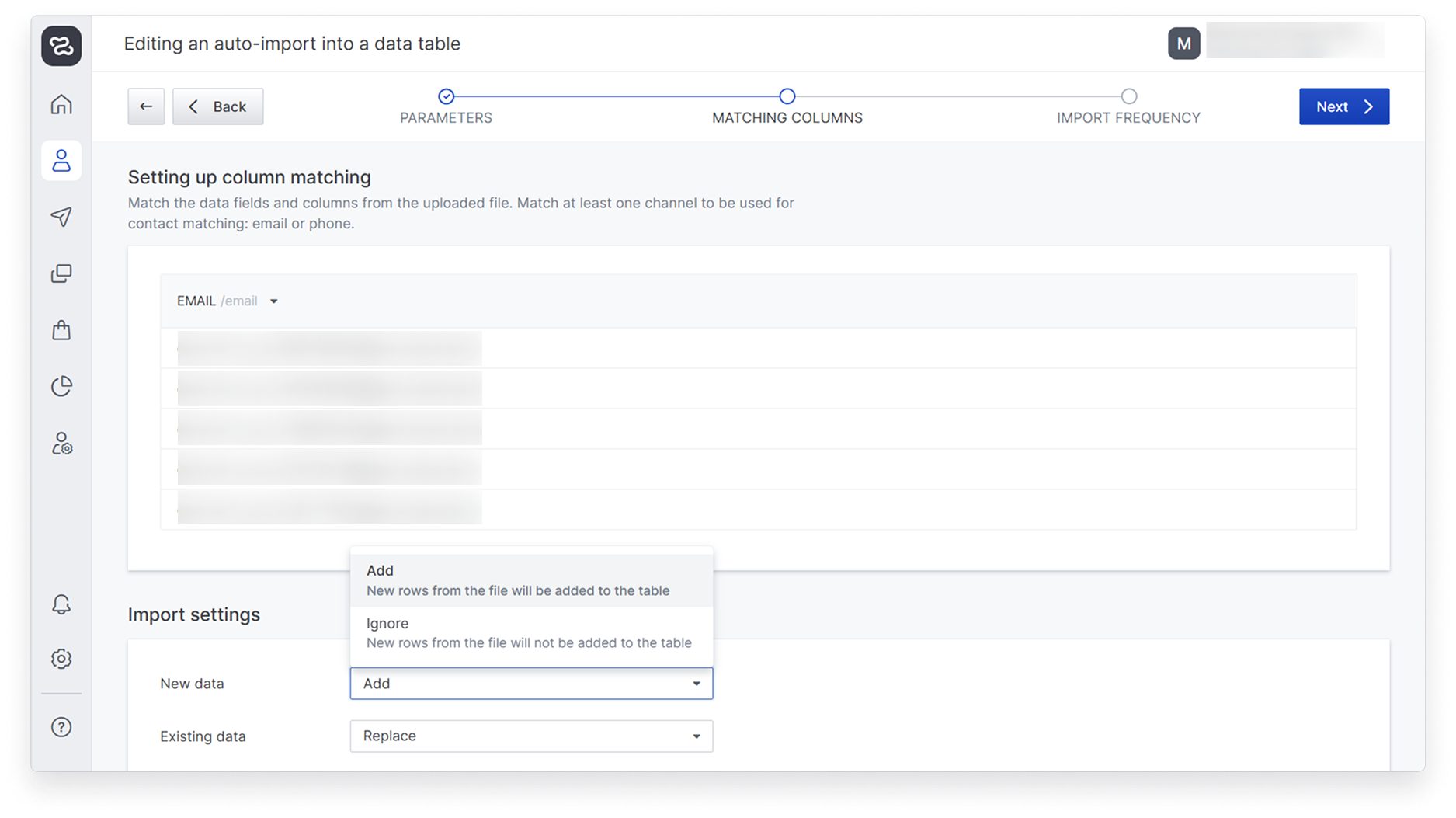Click the Back button
Viewport: 1456px width, 818px height.
click(218, 106)
